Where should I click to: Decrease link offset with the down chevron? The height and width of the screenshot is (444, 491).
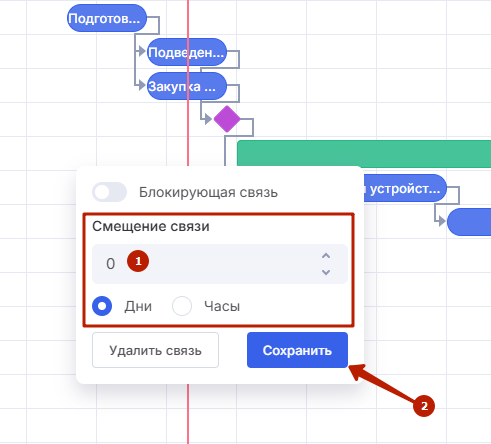click(x=326, y=272)
